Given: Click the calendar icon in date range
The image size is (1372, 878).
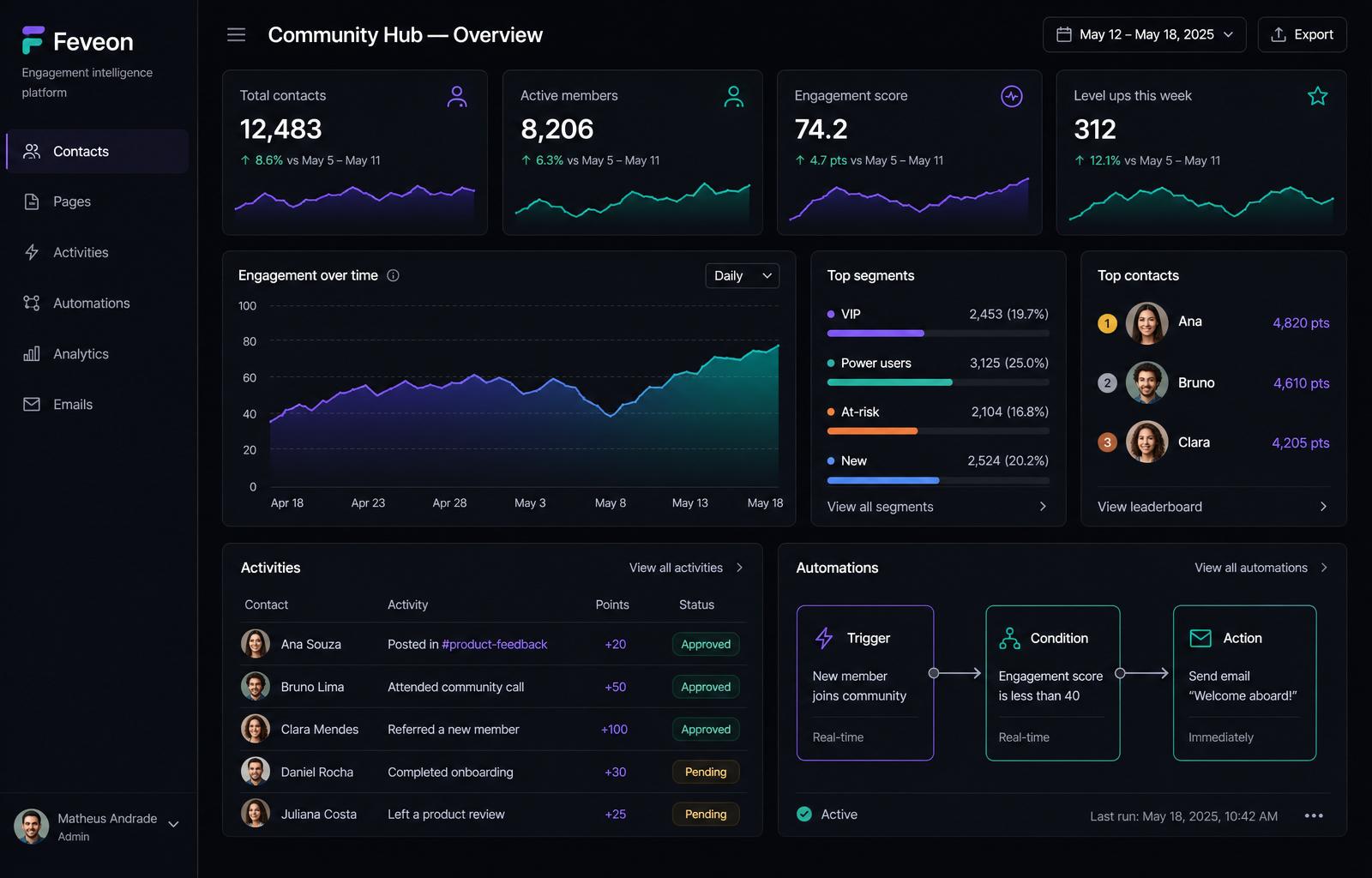Looking at the screenshot, I should point(1064,34).
